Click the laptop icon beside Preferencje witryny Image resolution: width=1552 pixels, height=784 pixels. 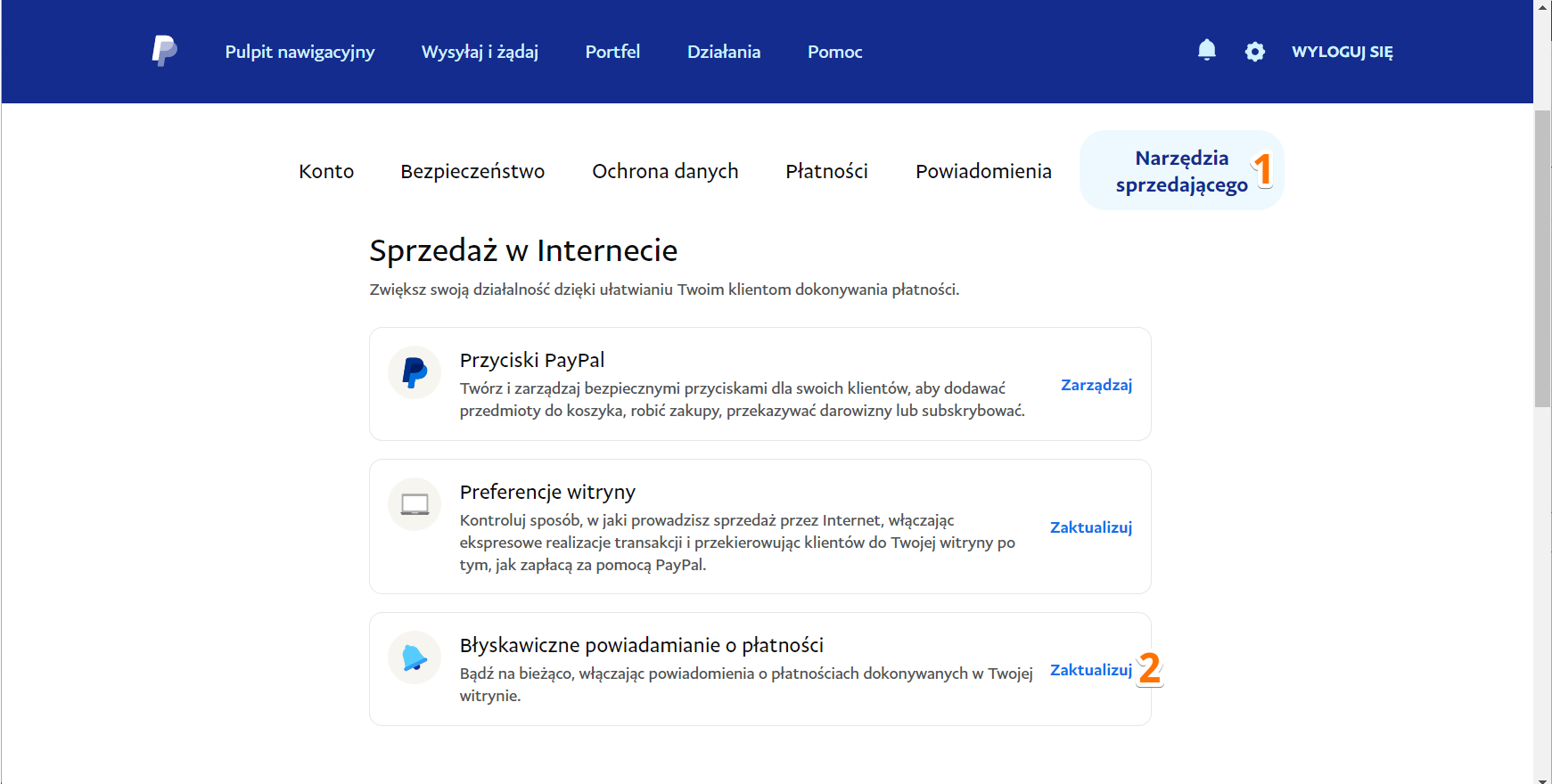tap(415, 504)
